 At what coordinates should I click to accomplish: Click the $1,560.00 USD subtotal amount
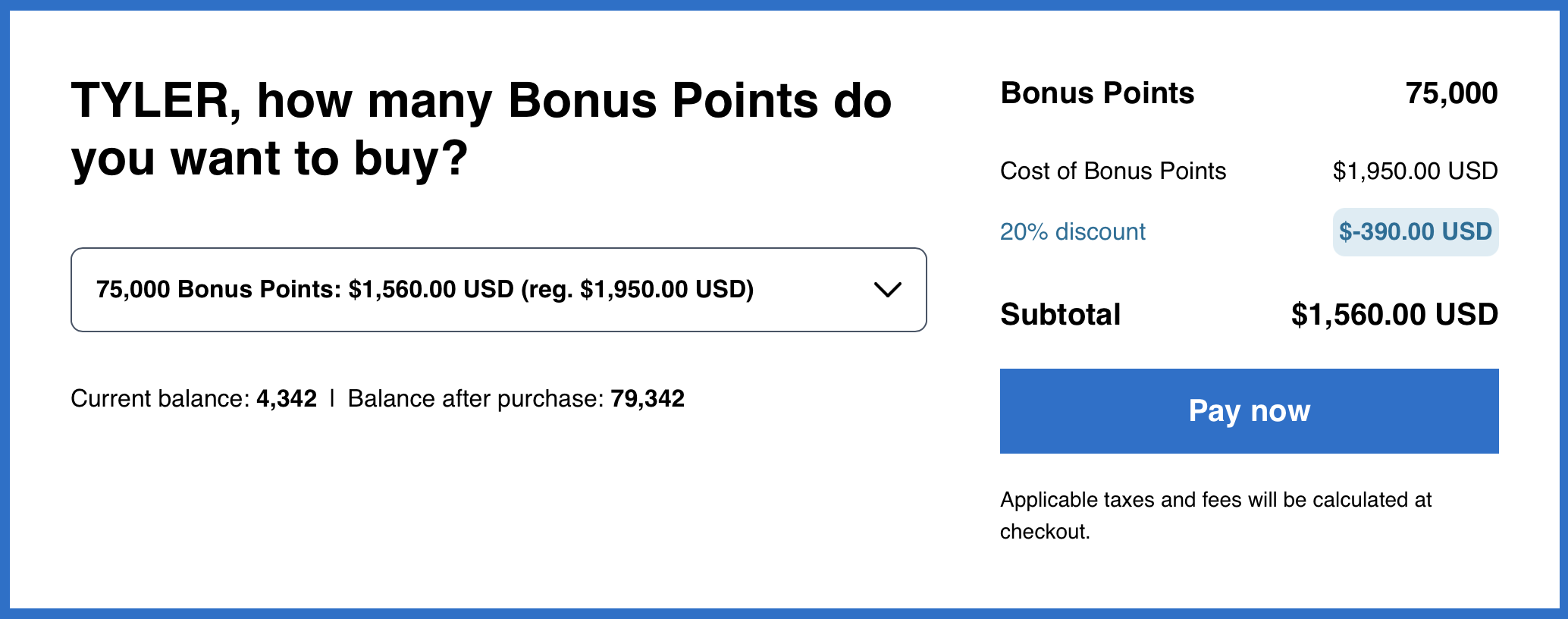1394,314
